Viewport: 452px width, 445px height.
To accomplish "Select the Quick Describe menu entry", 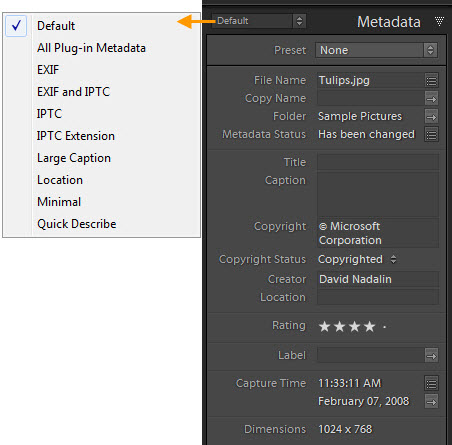I will pos(77,224).
